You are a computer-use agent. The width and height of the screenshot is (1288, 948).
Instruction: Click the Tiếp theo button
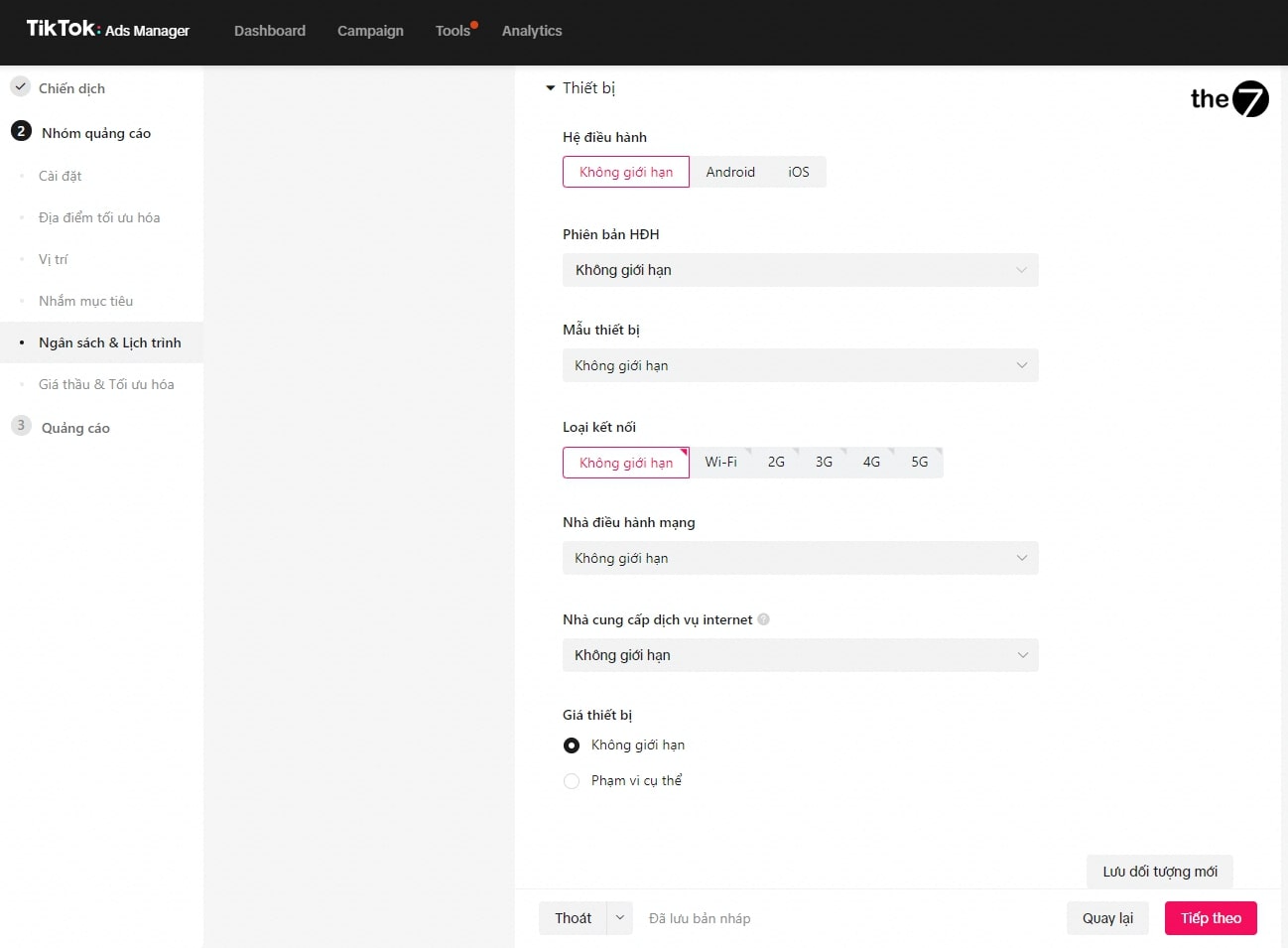[1210, 918]
